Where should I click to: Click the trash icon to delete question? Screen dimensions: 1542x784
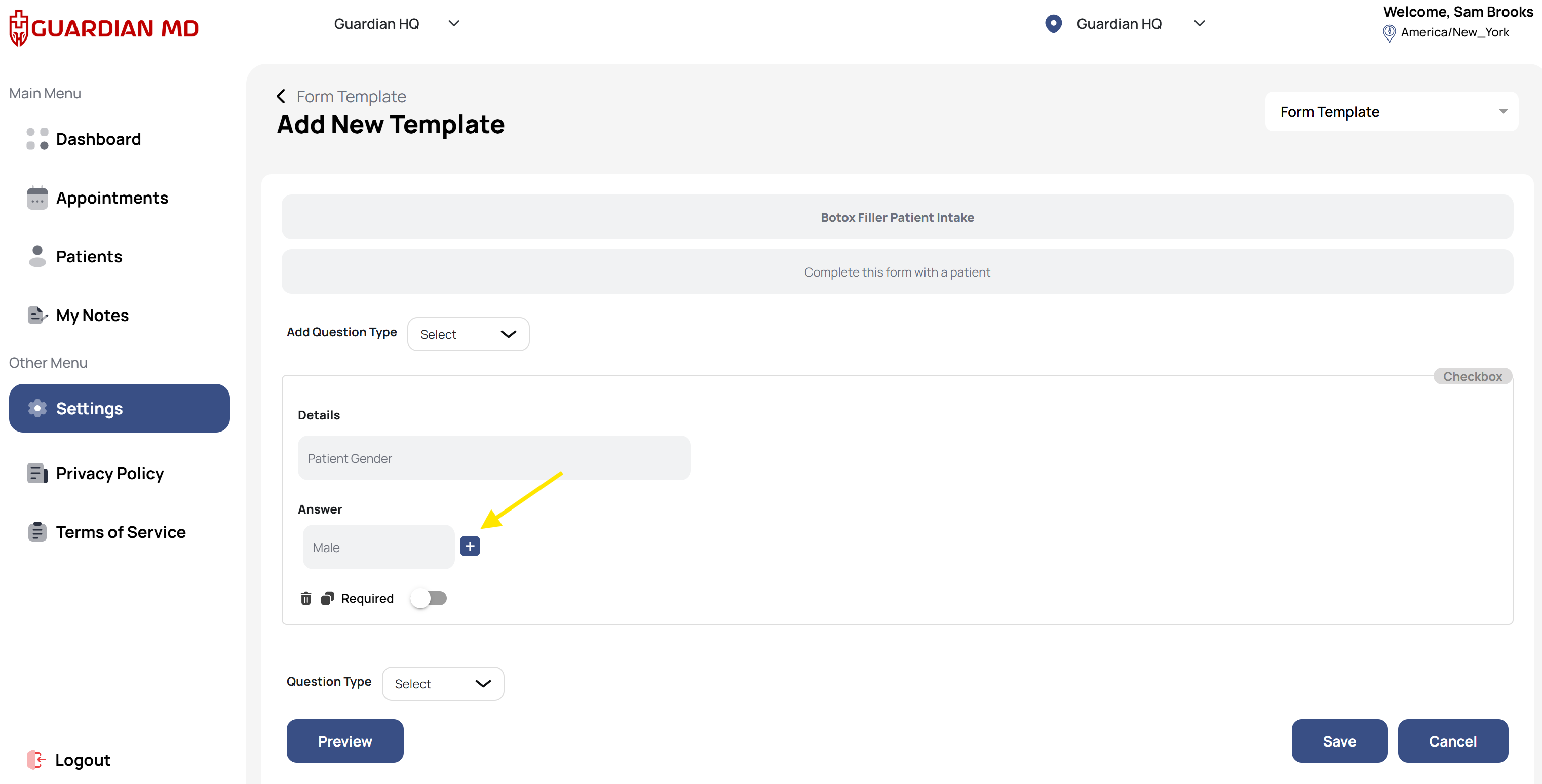tap(306, 598)
